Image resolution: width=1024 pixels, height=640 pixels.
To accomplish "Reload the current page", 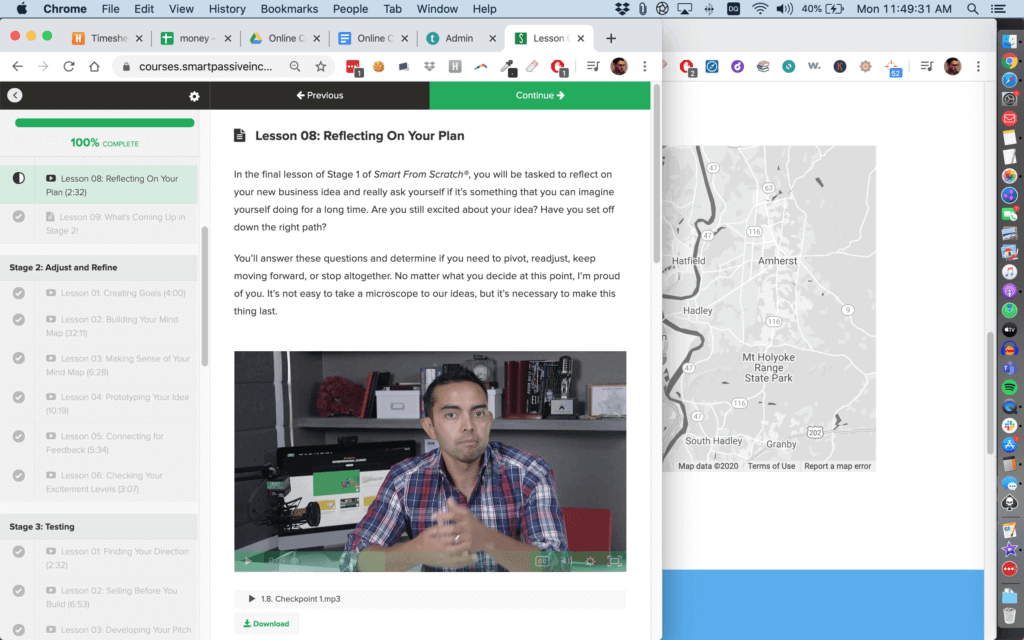I will [x=69, y=67].
